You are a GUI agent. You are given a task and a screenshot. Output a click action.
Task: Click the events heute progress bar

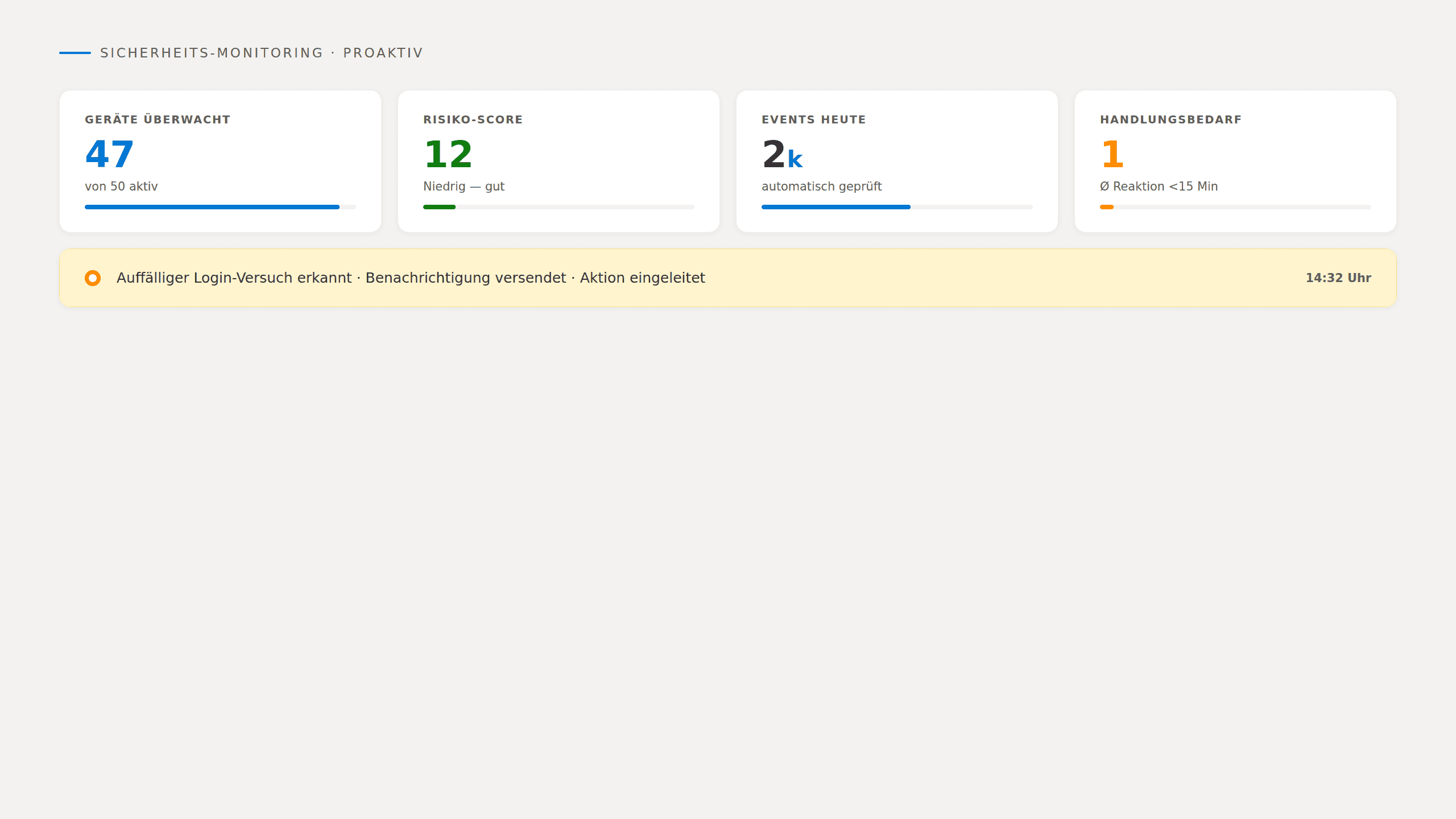pyautogui.click(x=835, y=207)
